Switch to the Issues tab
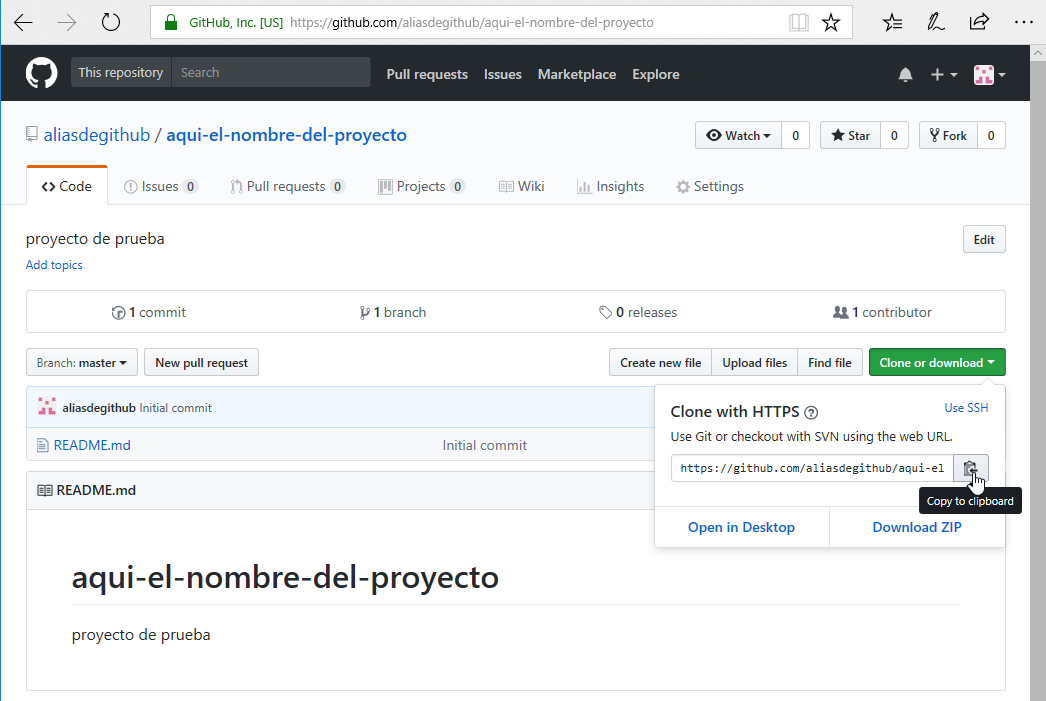 [x=161, y=187]
